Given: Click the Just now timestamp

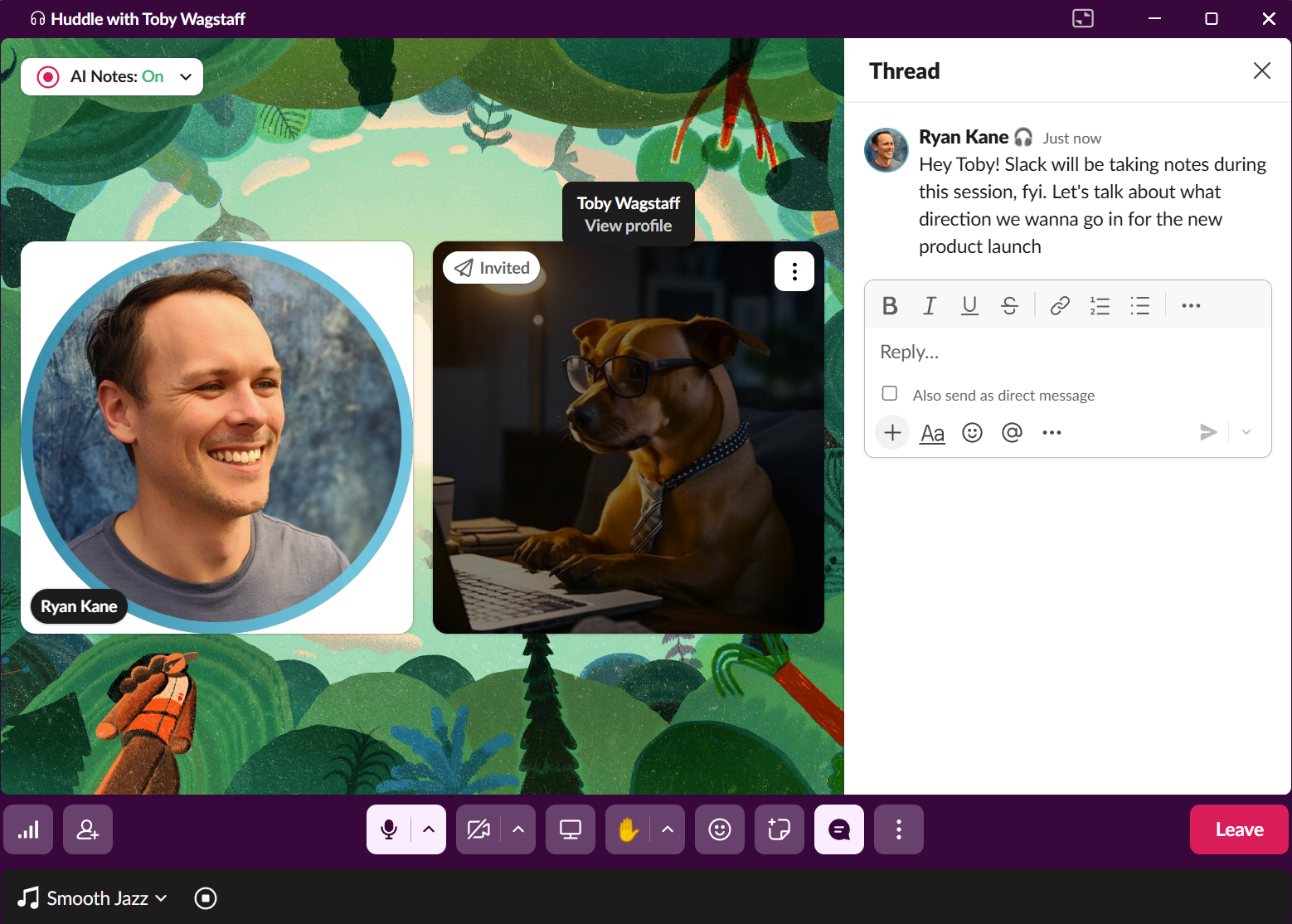Looking at the screenshot, I should tap(1071, 139).
